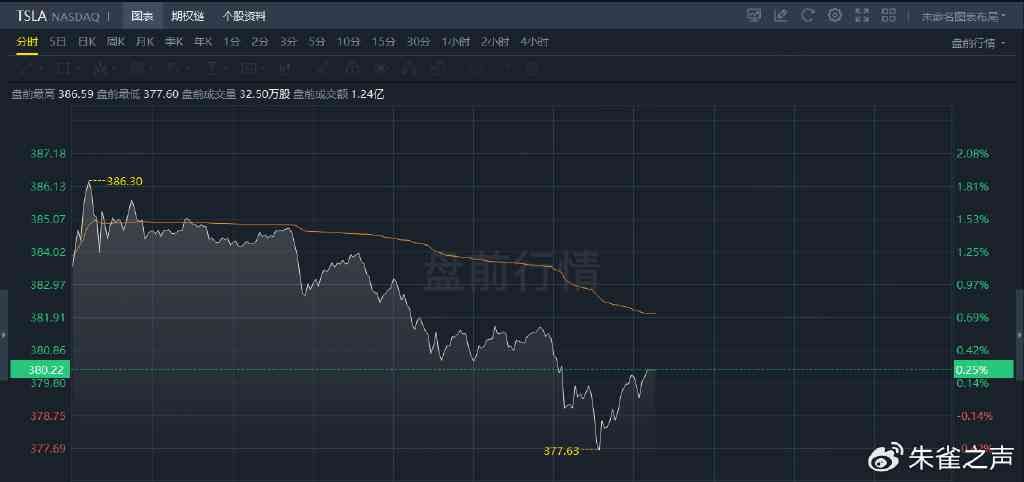Set the interval to 15分

coord(383,42)
